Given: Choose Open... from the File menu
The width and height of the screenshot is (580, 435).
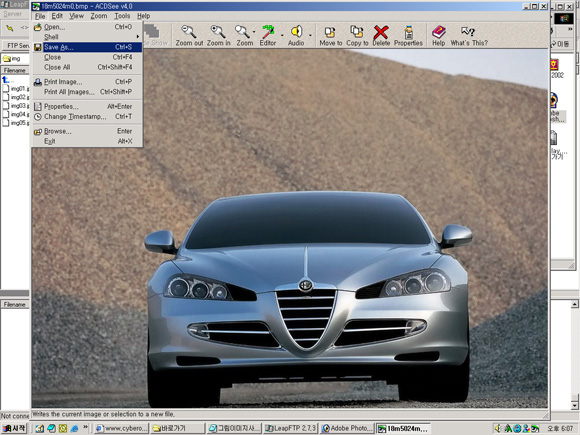Looking at the screenshot, I should tap(87, 27).
